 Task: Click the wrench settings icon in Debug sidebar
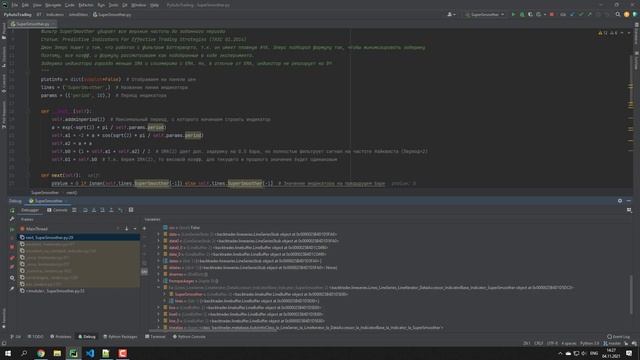[12, 219]
